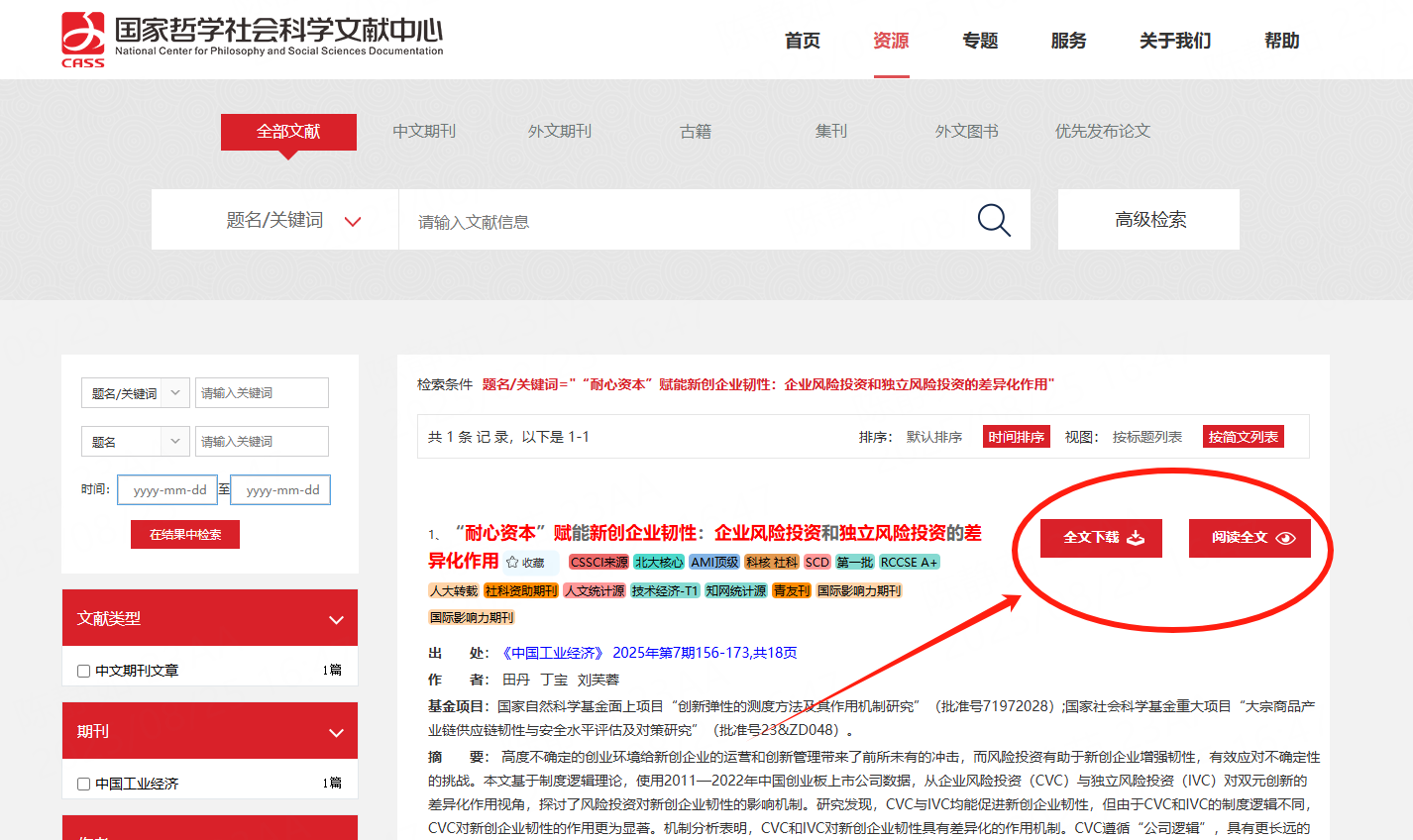
Task: Click the CSSCI来源 tag badge
Action: (x=598, y=563)
